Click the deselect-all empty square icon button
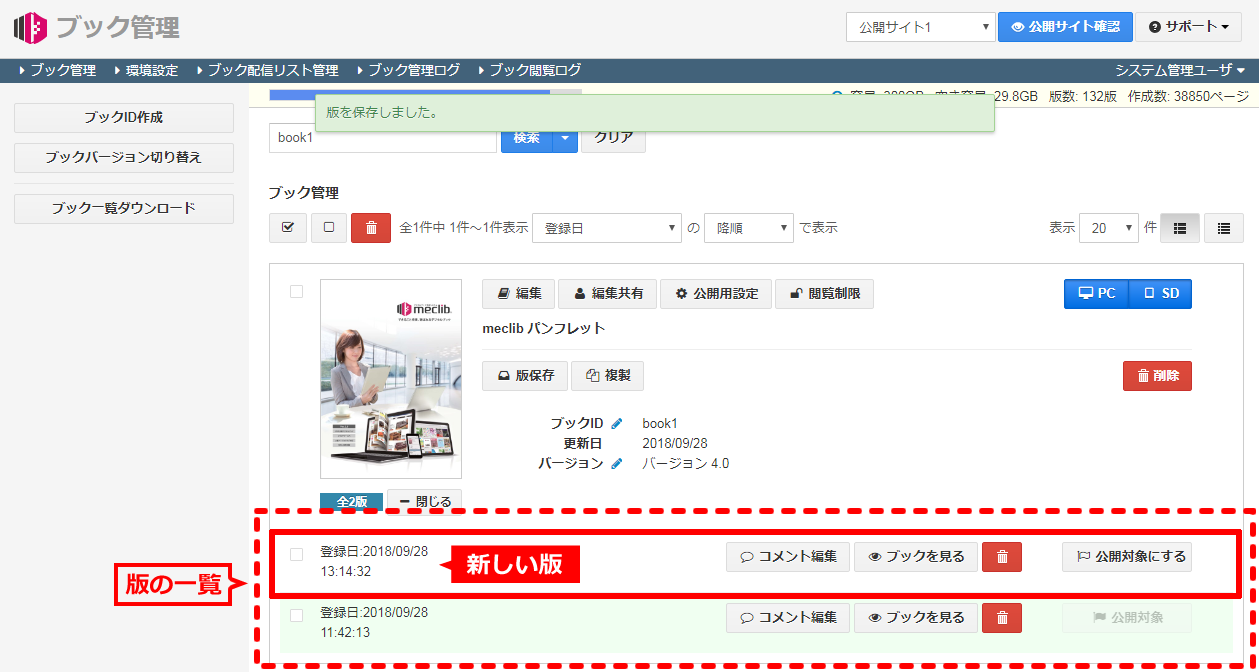The height and width of the screenshot is (672, 1259). pyautogui.click(x=329, y=228)
